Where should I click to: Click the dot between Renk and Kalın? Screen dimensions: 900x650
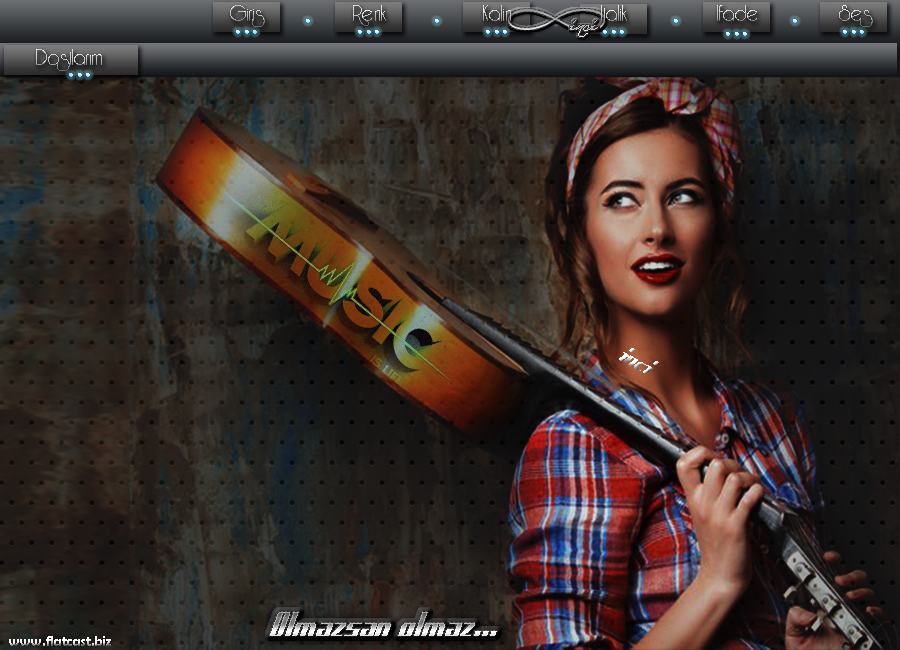click(436, 20)
